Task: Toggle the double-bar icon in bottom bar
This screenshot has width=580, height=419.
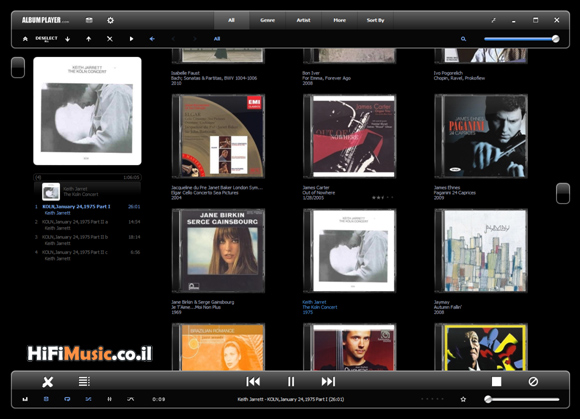Action: point(109,399)
